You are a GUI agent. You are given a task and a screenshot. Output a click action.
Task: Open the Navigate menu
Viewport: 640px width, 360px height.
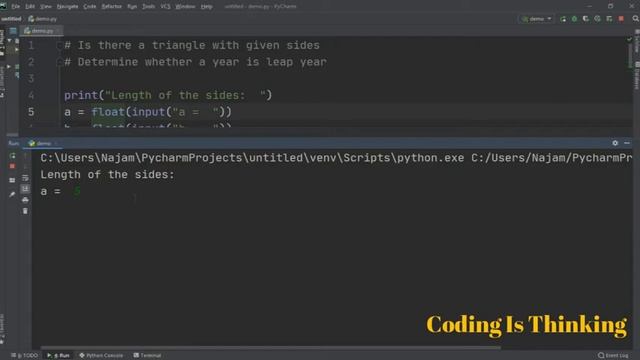point(67,7)
